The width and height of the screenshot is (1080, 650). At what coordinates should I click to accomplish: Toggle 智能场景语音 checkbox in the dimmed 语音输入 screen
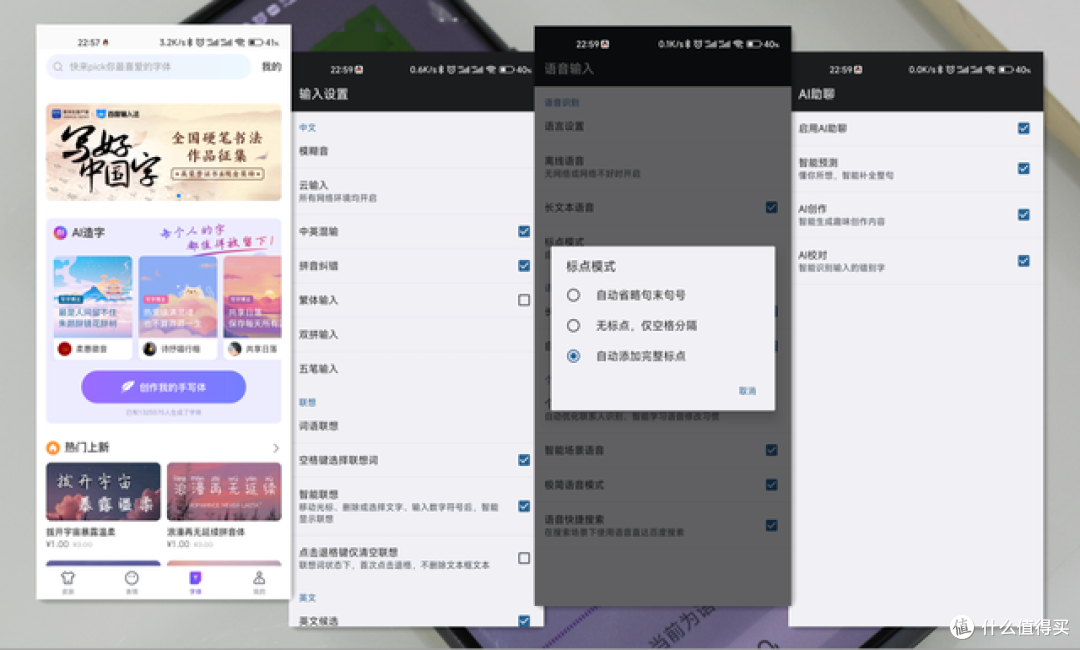tap(771, 450)
